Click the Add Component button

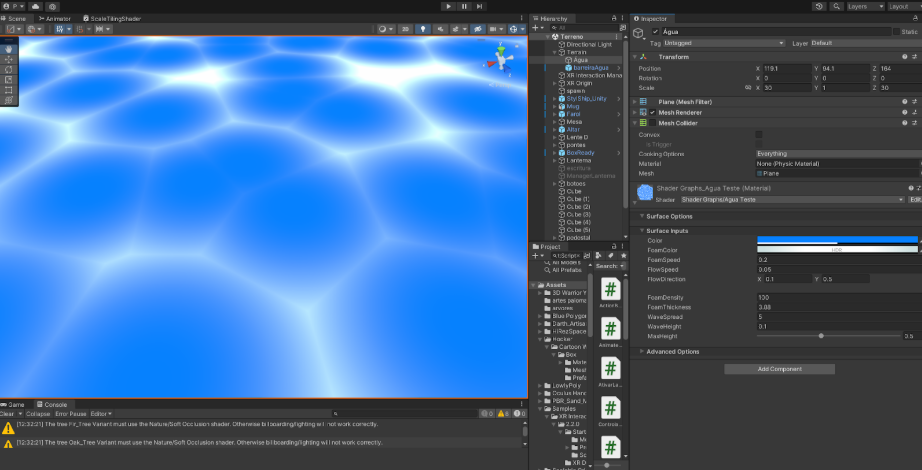coord(779,369)
